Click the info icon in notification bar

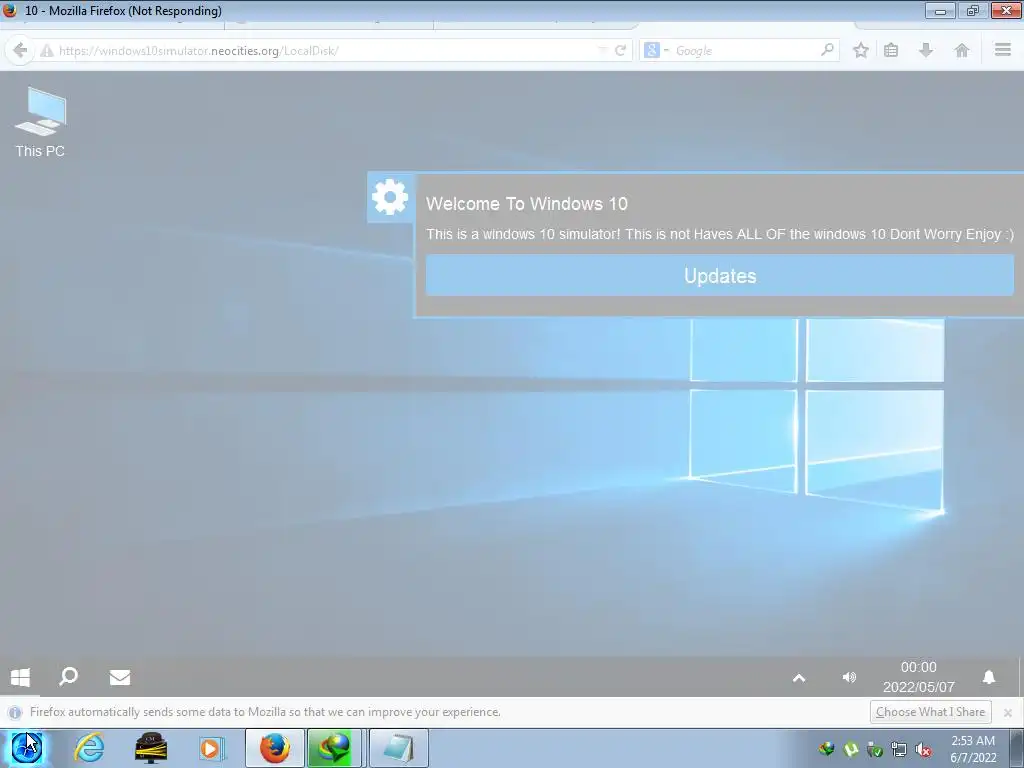(15, 712)
